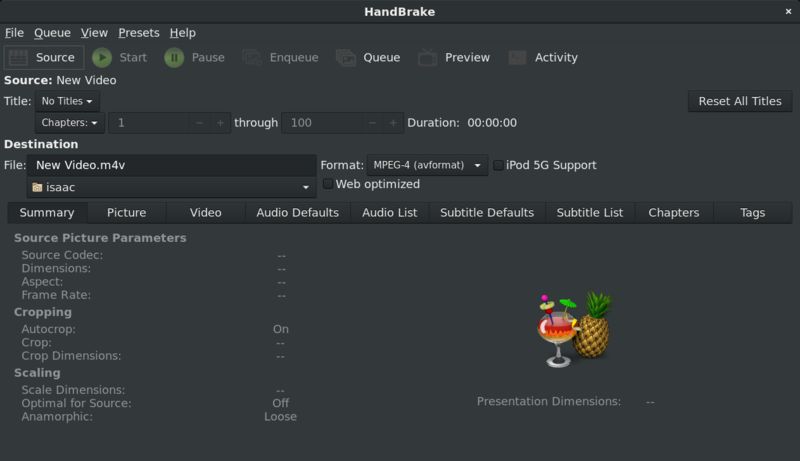This screenshot has height=461, width=800.
Task: Switch to the Subtitle List tab
Action: (590, 213)
